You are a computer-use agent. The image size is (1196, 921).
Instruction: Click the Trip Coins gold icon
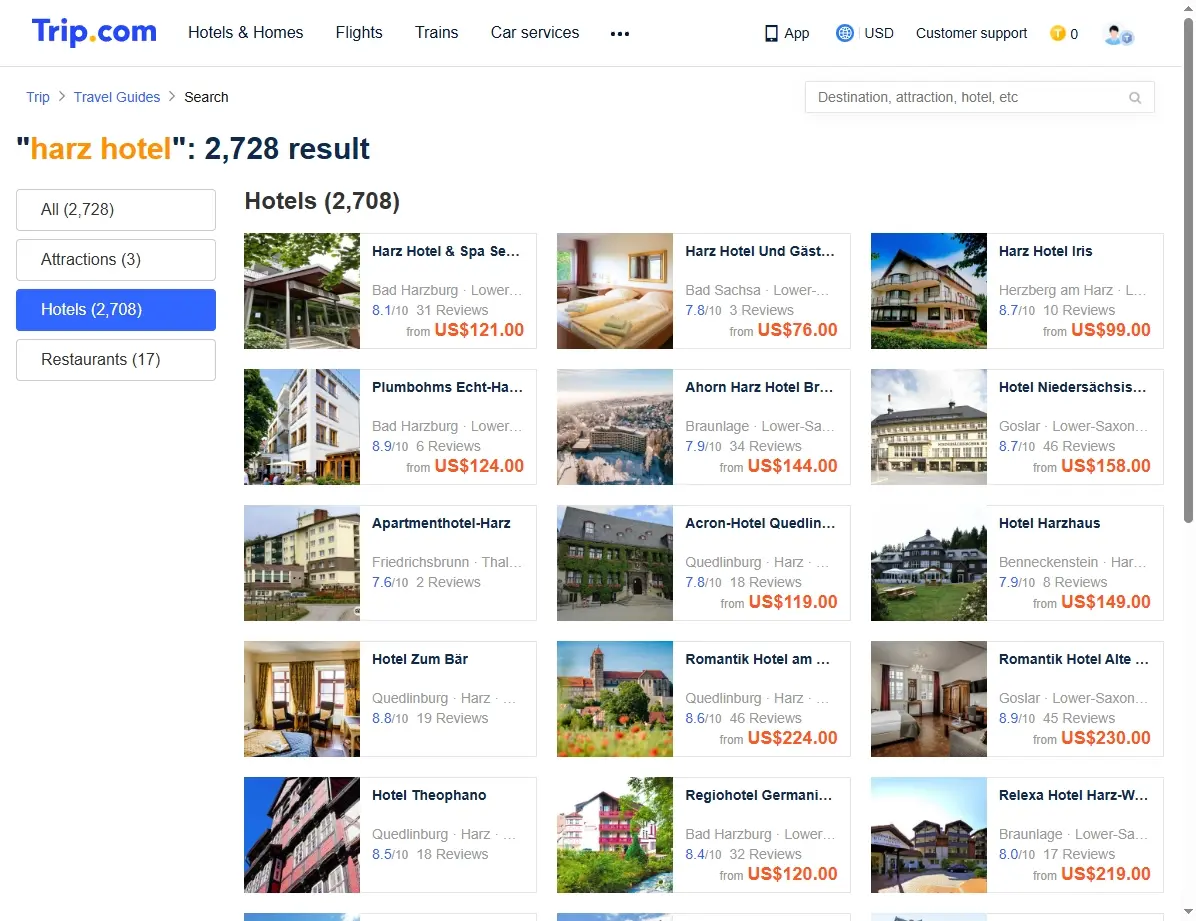pos(1057,33)
